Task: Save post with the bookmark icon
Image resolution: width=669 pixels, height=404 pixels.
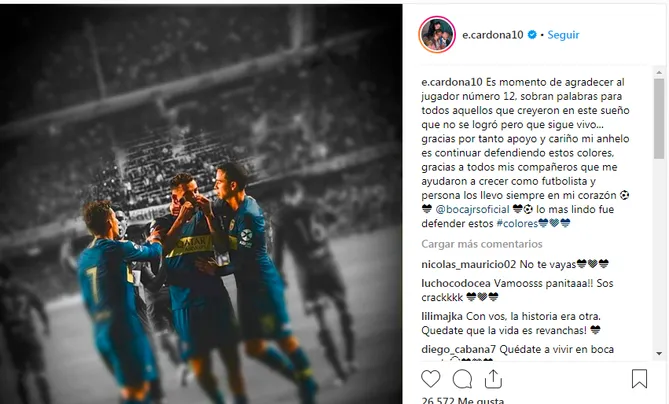Action: click(x=639, y=379)
